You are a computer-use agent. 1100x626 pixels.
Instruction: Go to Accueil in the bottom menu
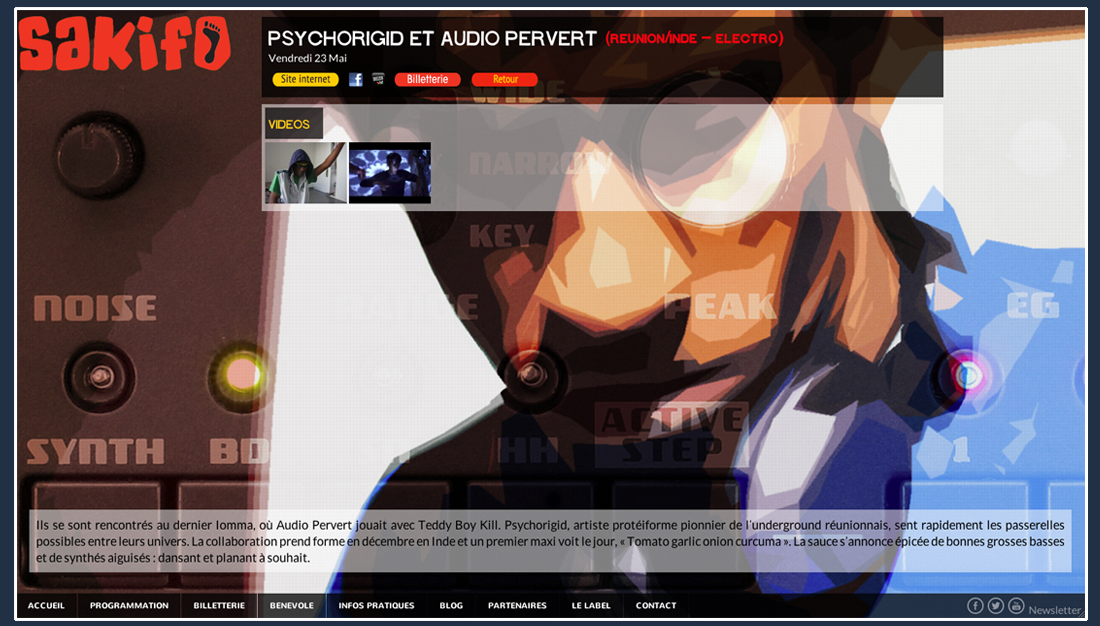point(46,605)
